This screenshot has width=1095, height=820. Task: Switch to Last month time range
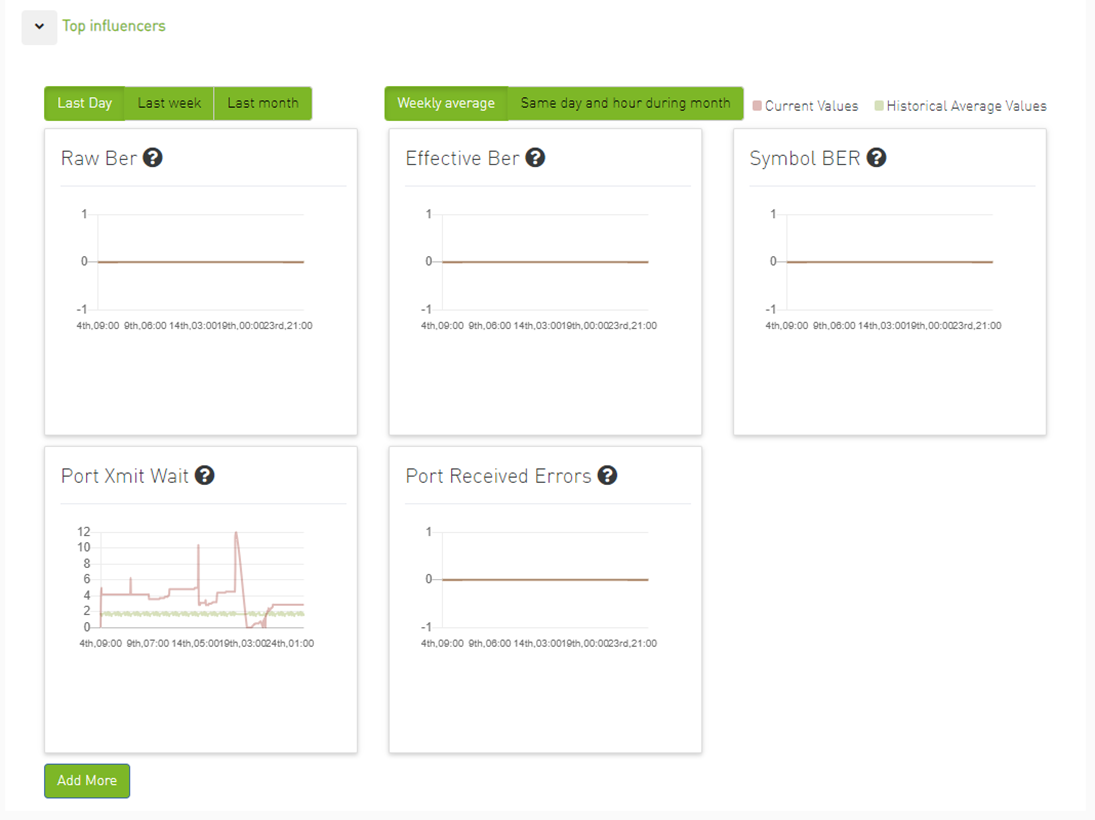(x=262, y=103)
